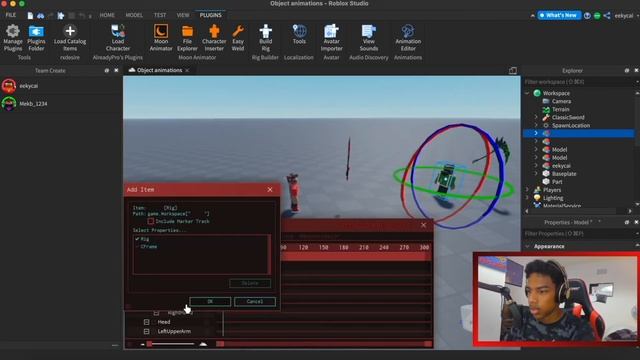This screenshot has width=640, height=360.
Task: Open the Plugins Folder
Action: 36,38
